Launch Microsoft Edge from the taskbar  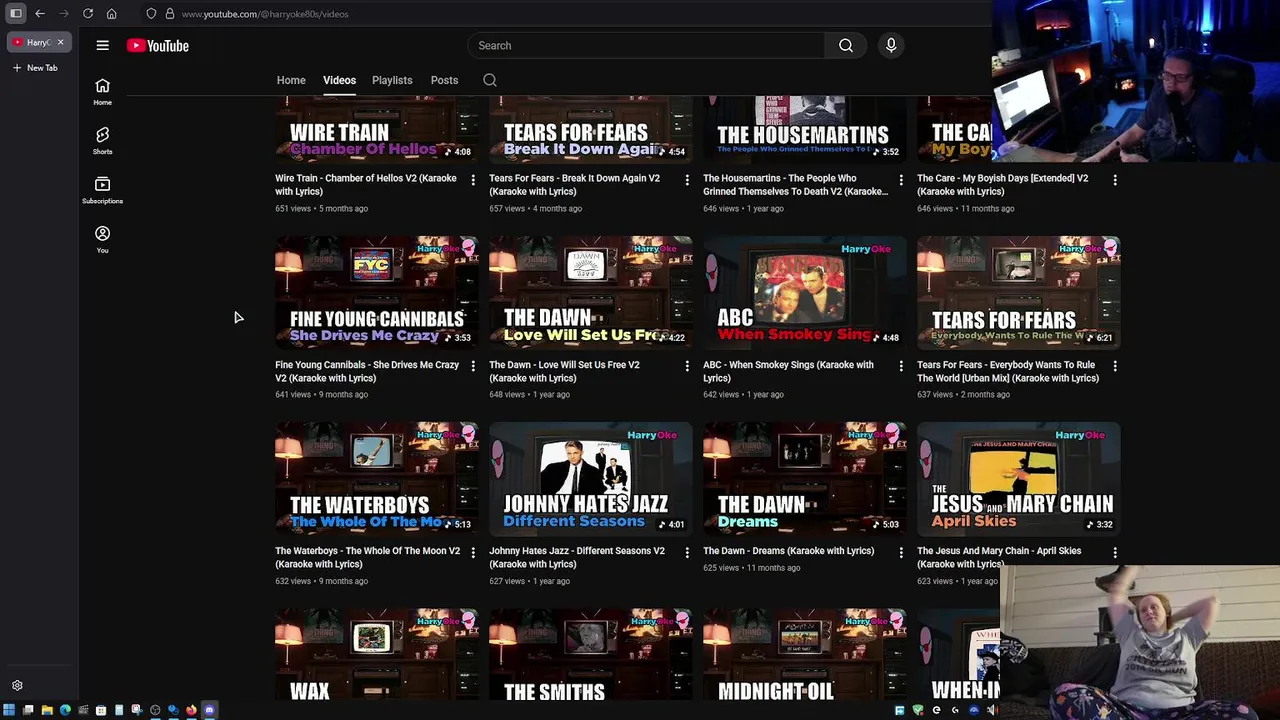click(65, 710)
